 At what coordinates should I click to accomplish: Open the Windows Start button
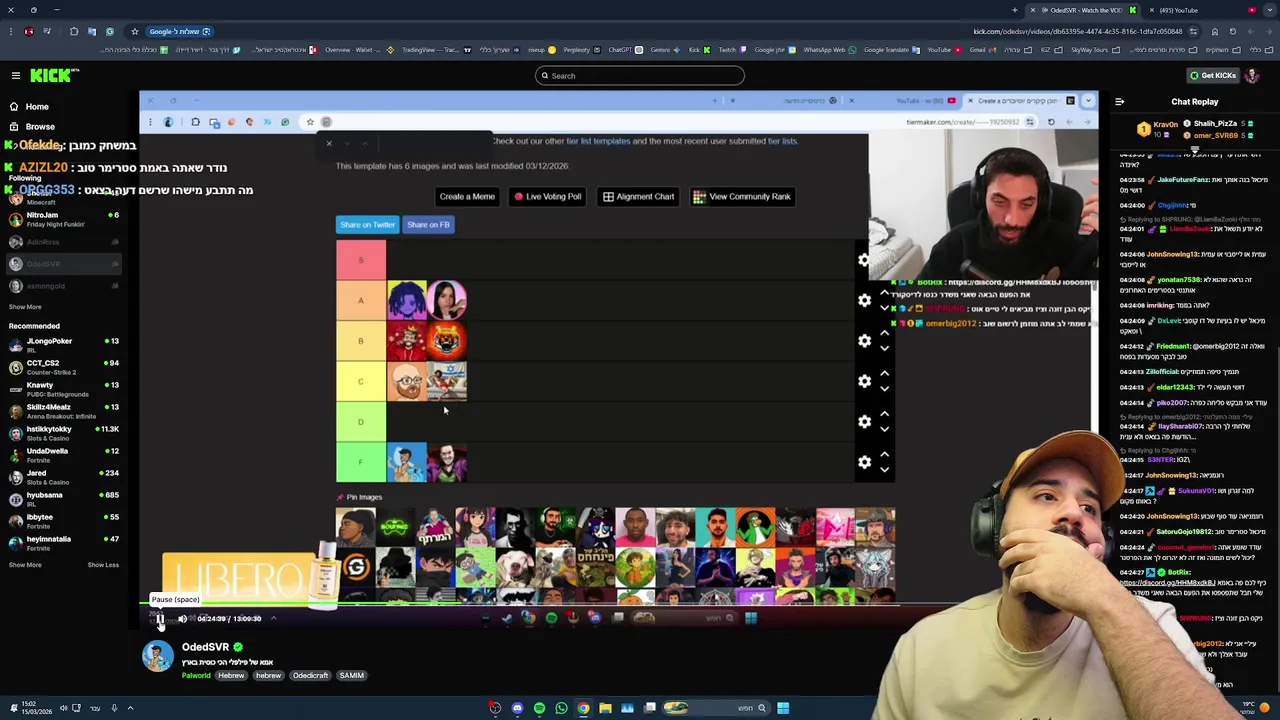point(783,708)
